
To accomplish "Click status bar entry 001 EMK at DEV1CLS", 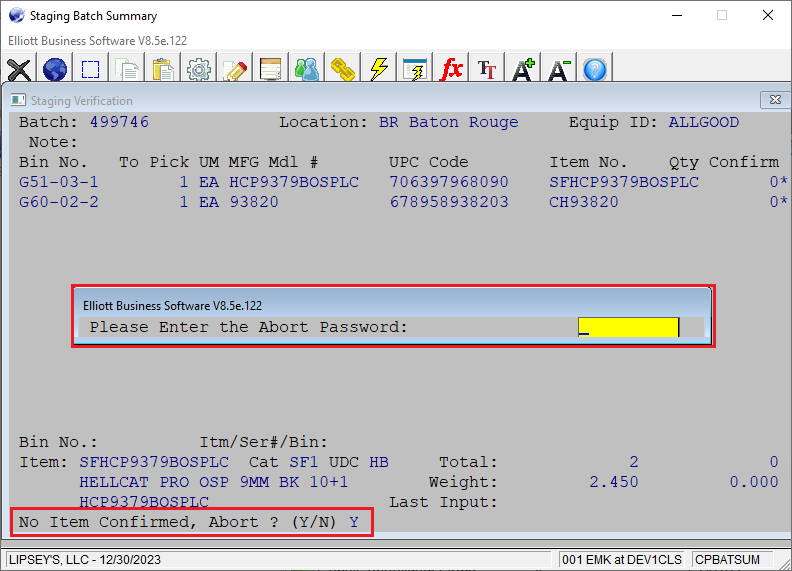I will click(x=622, y=560).
